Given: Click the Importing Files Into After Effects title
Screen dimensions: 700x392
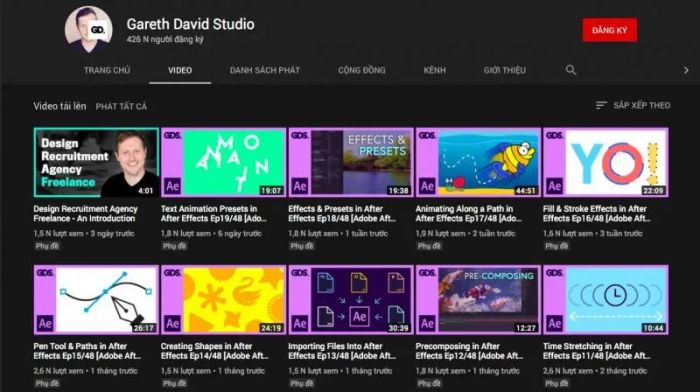Looking at the screenshot, I should click(x=342, y=351).
